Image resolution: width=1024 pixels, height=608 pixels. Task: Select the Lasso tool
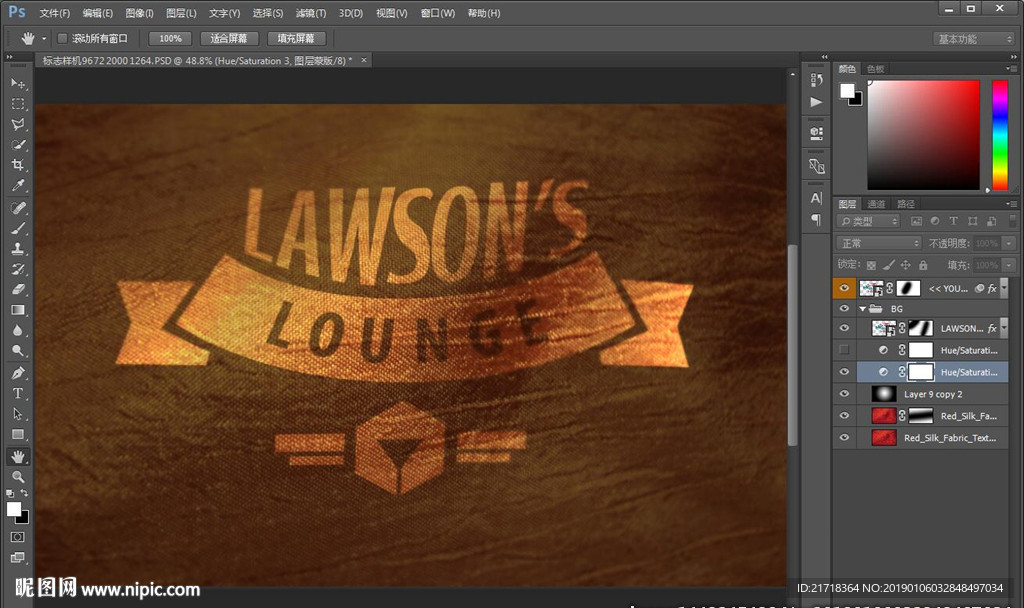[18, 125]
